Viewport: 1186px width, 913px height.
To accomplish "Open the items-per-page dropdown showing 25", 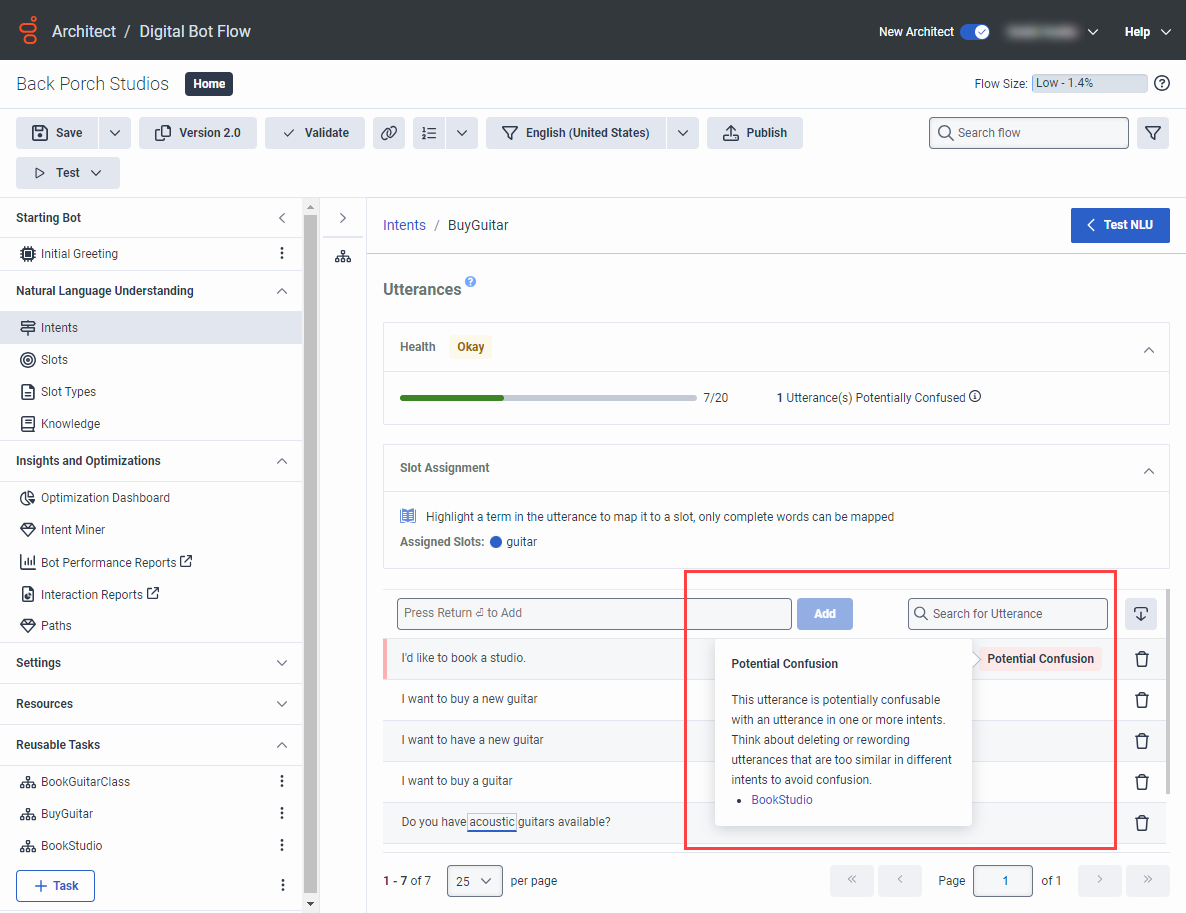I will tap(474, 880).
